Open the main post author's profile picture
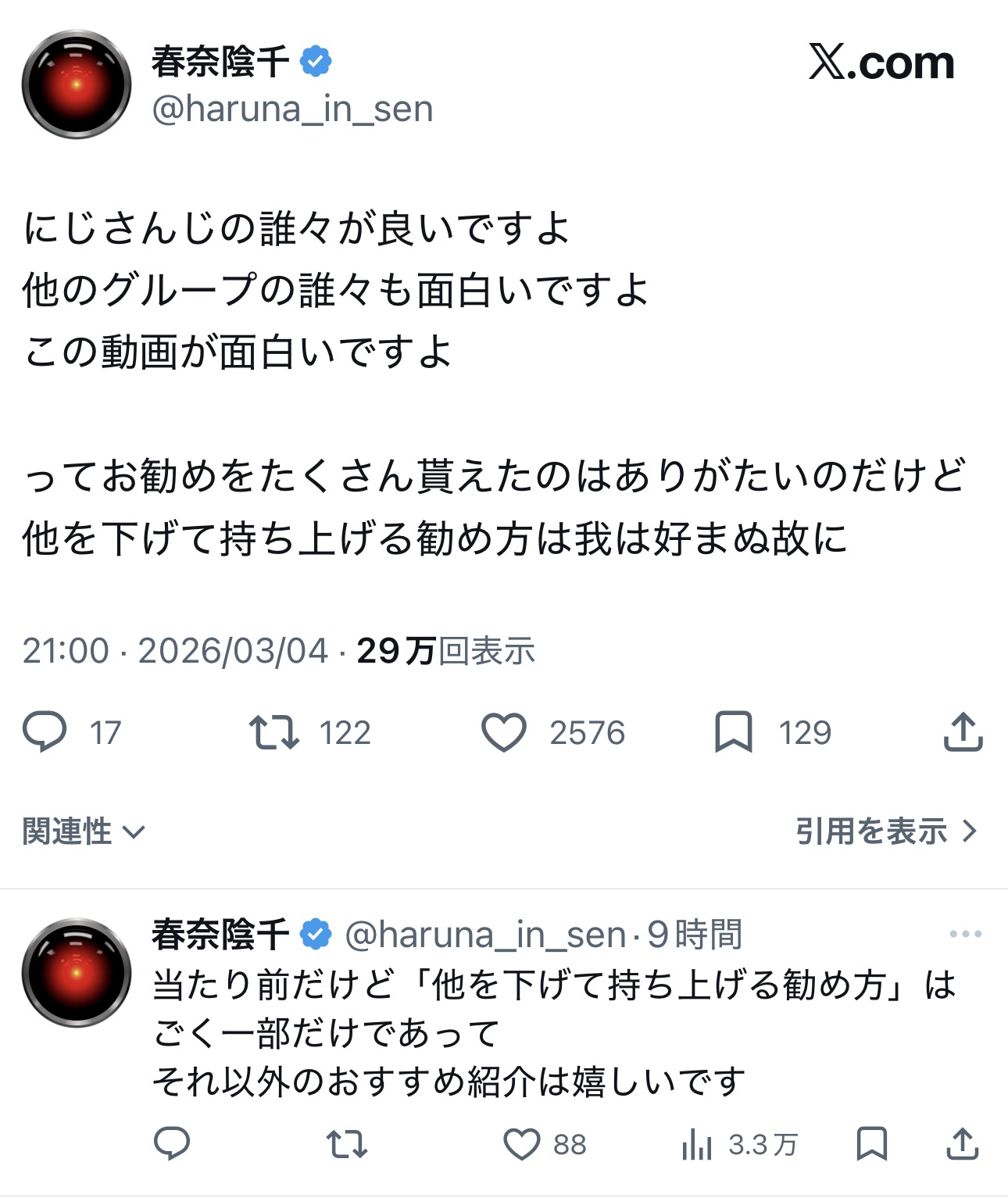 tap(77, 84)
